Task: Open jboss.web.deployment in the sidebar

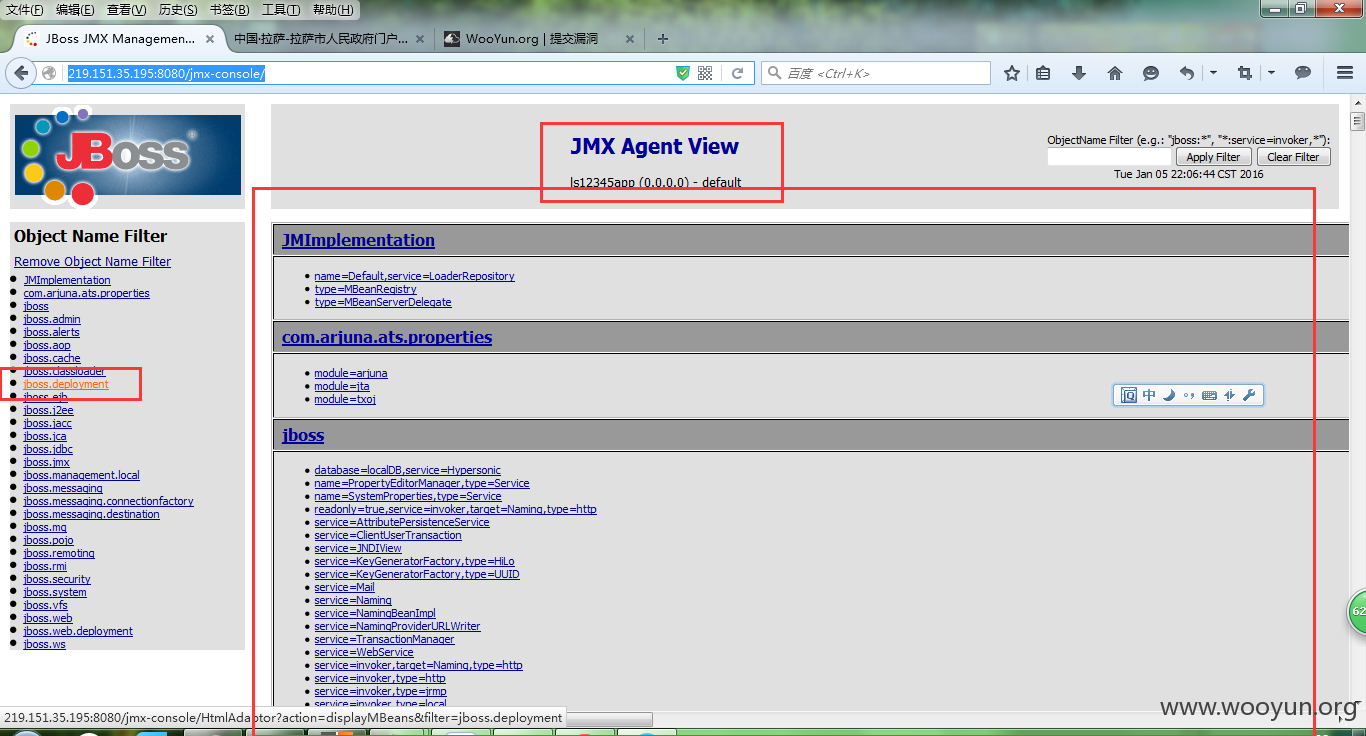Action: click(x=78, y=631)
